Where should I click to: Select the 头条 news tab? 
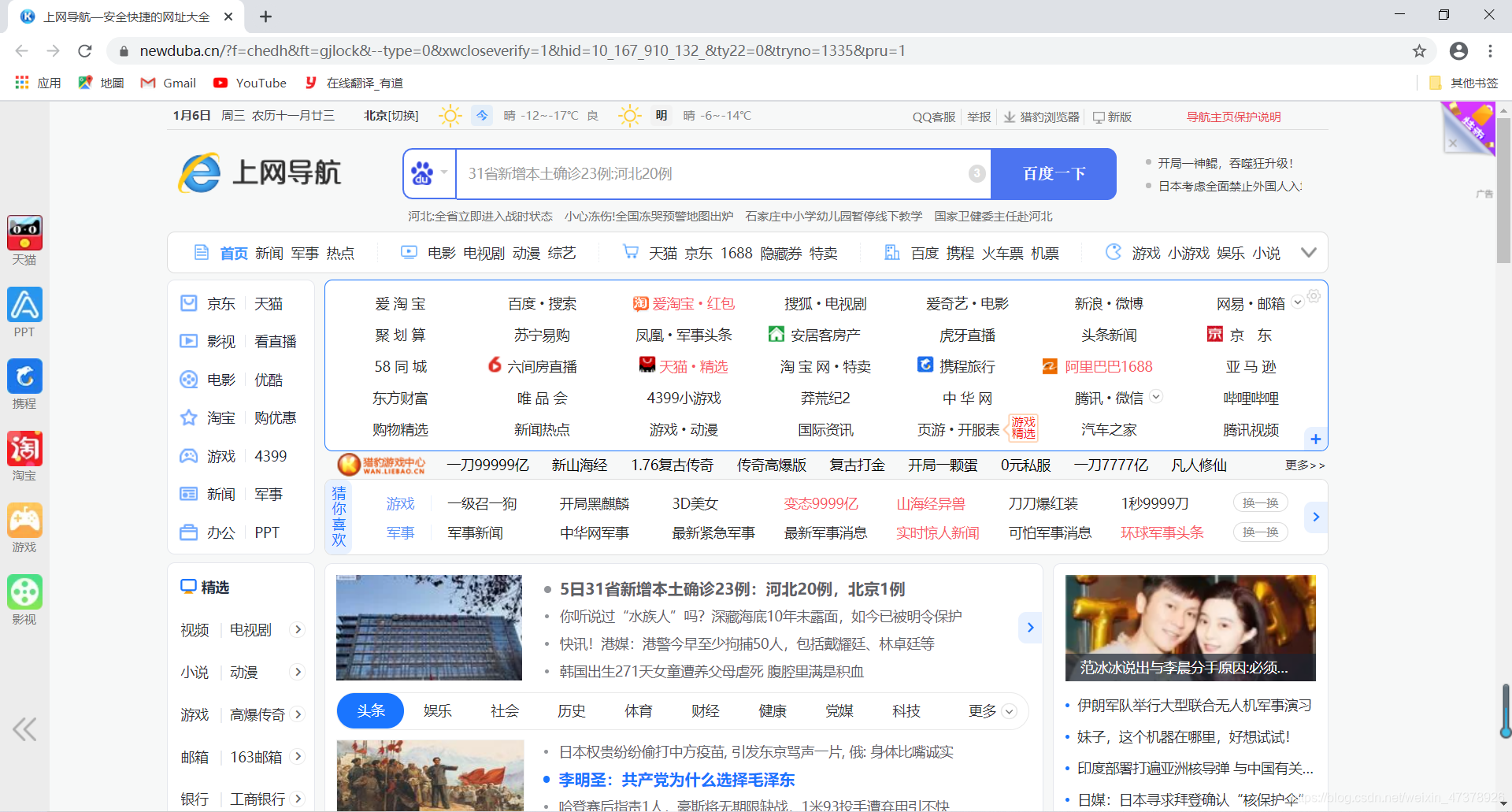[x=370, y=711]
